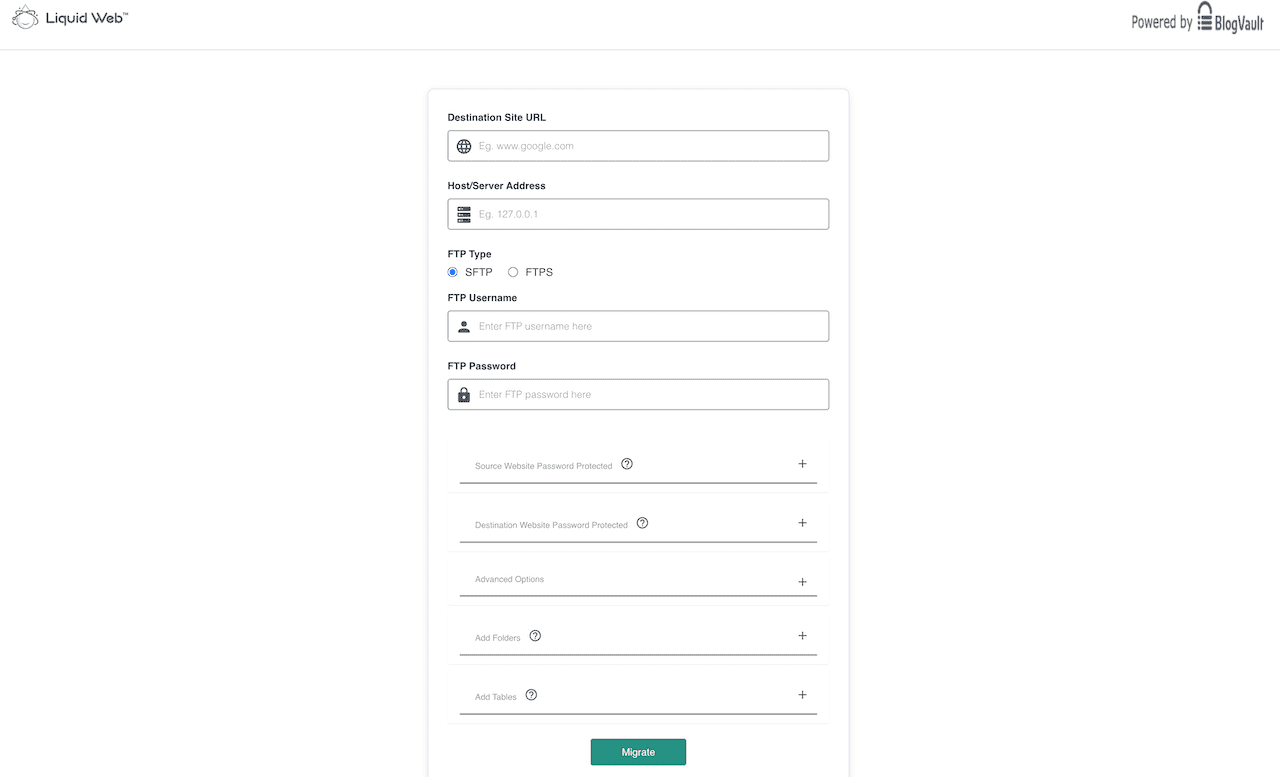The width and height of the screenshot is (1280, 777).
Task: Click the Migrate button
Action: pos(638,751)
